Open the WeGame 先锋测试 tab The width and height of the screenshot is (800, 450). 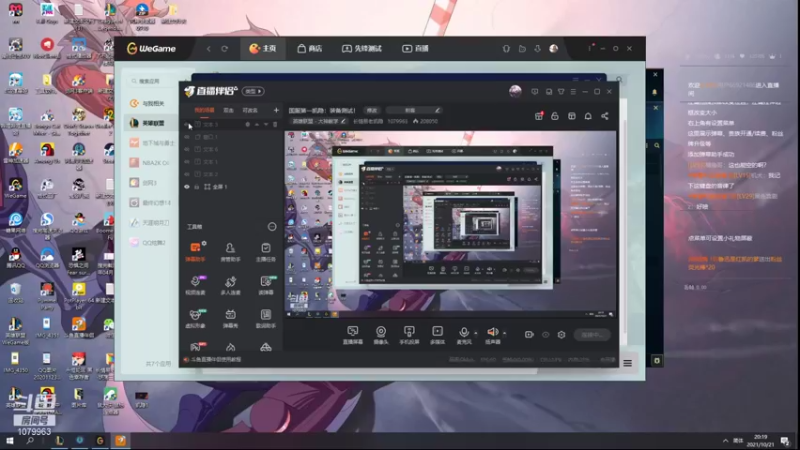pyautogui.click(x=362, y=48)
